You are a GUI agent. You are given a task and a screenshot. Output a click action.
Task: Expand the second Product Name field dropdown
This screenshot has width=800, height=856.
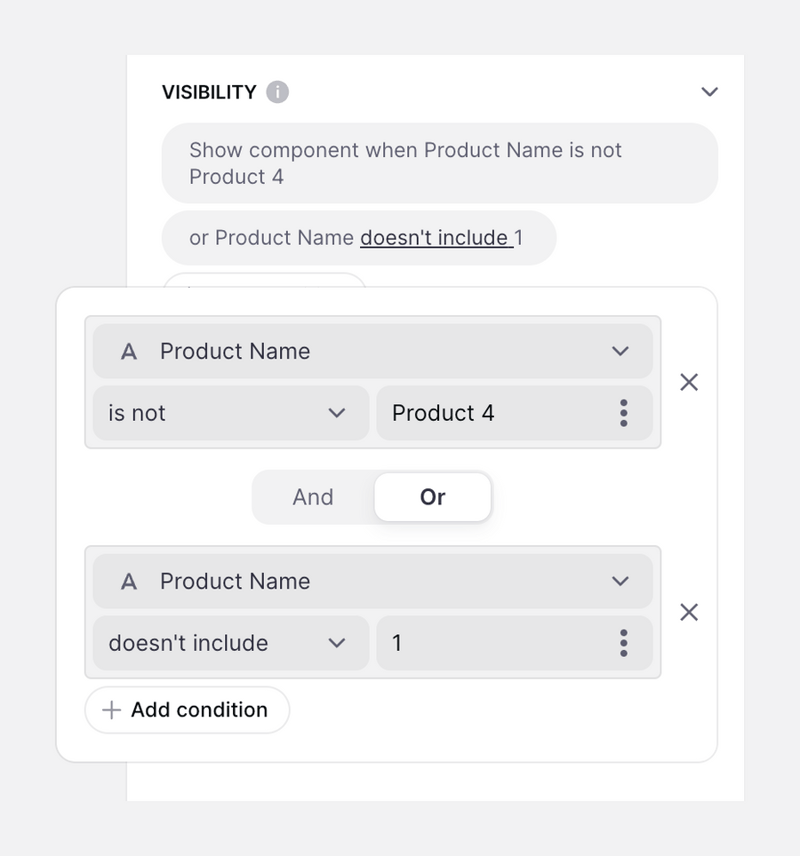620,581
